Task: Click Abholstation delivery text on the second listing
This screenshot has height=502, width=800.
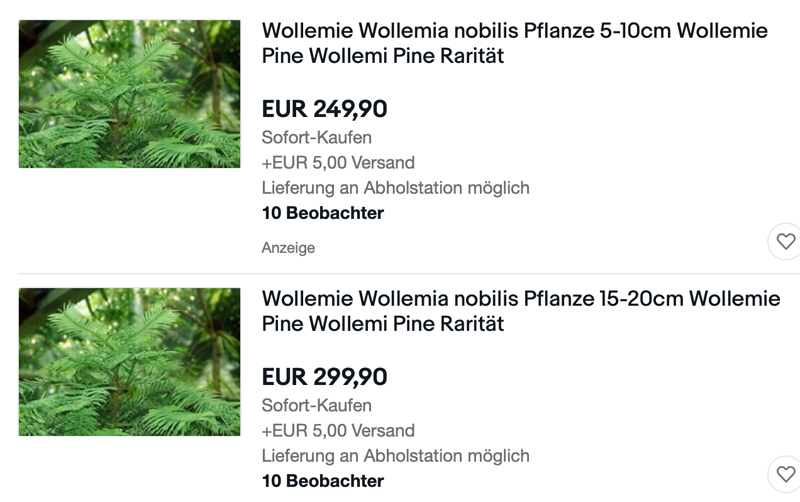Action: point(395,456)
